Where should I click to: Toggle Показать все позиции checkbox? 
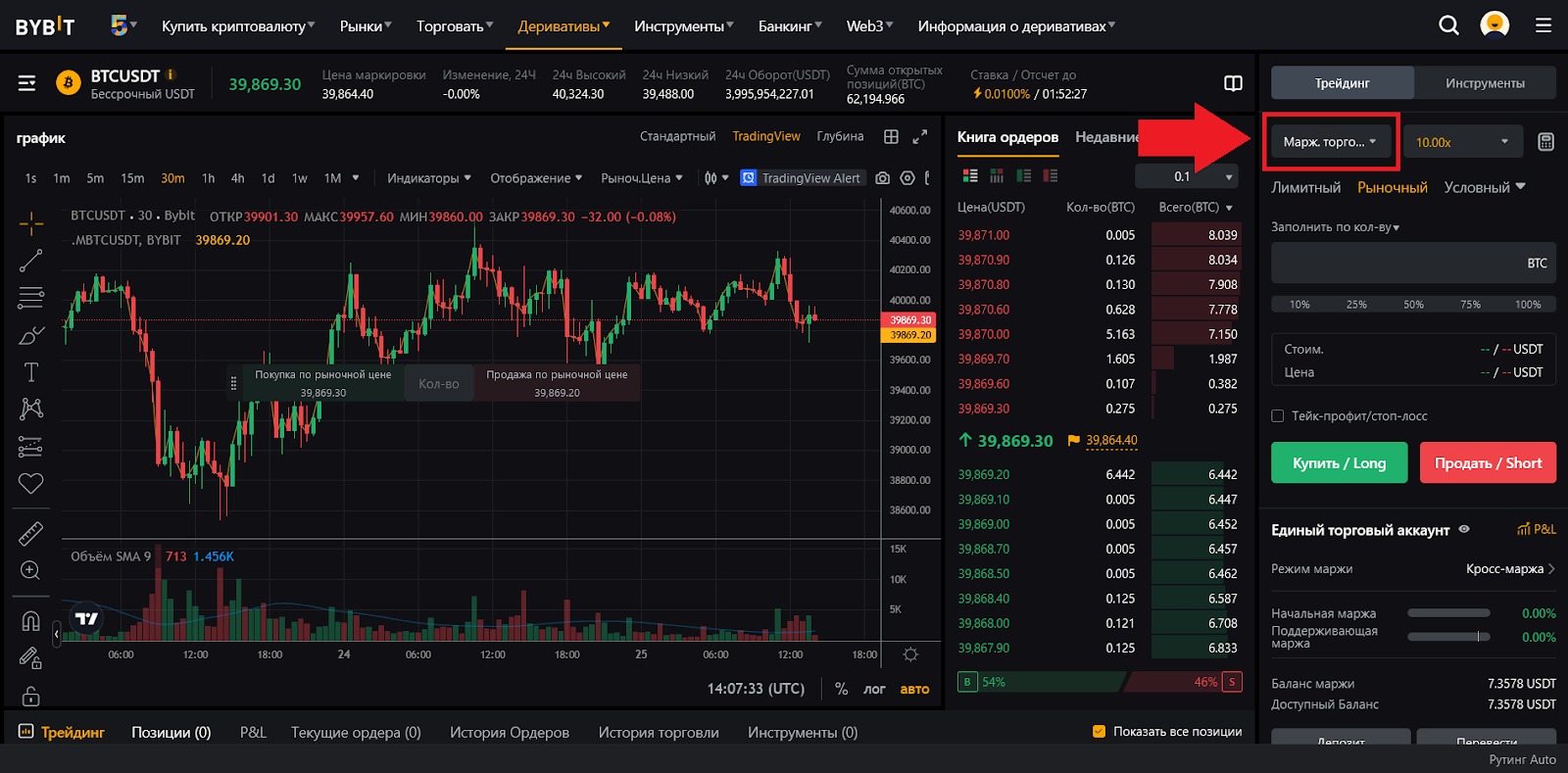pos(1099,732)
